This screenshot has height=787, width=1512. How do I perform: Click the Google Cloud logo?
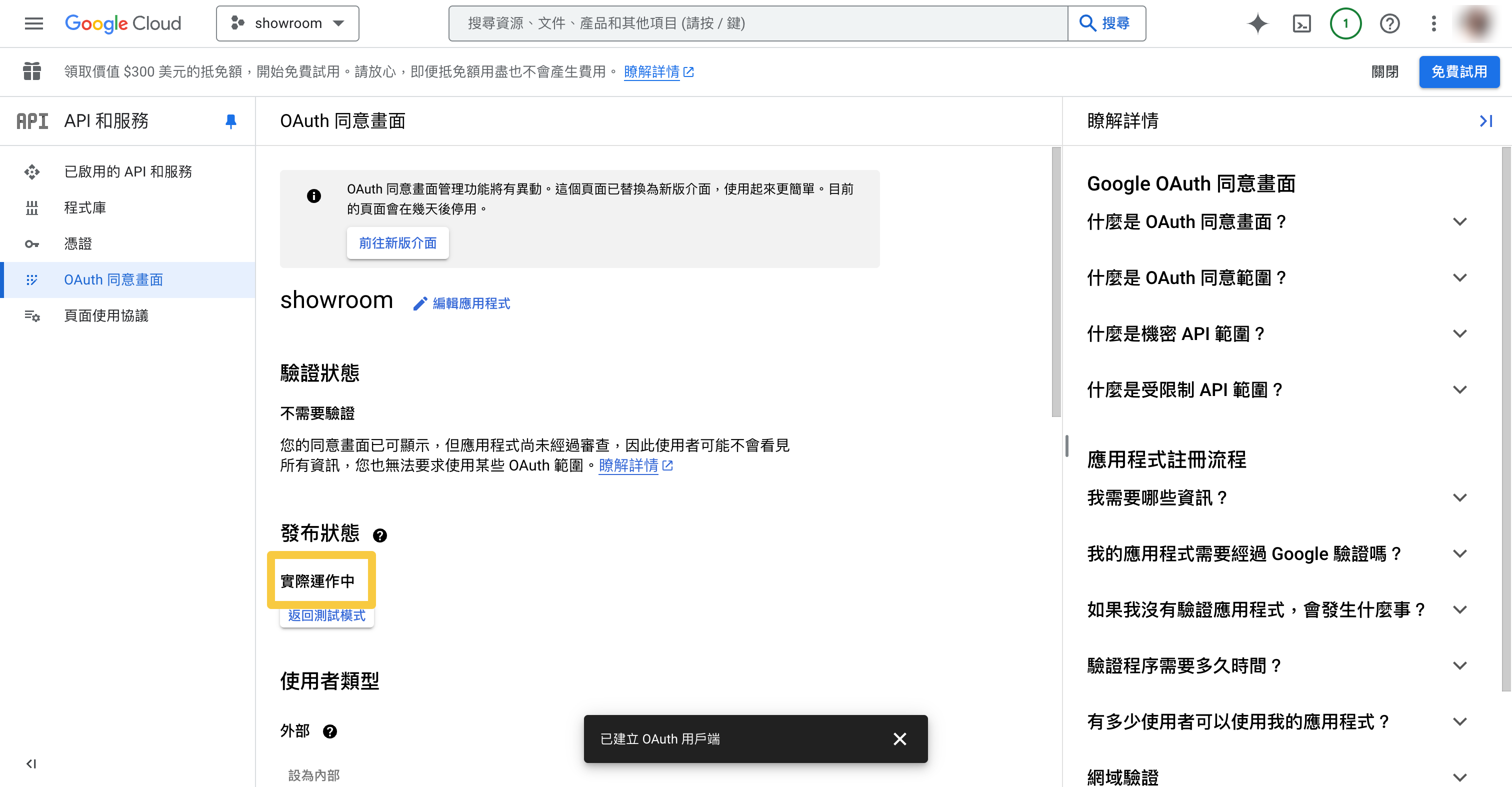coord(122,23)
